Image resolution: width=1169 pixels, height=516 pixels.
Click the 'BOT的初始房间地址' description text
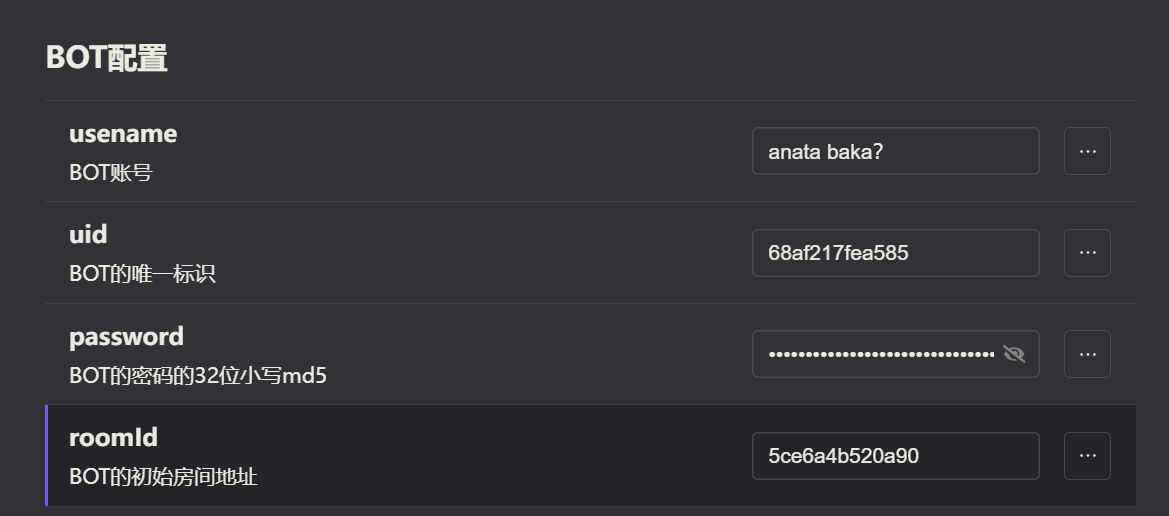click(x=163, y=477)
